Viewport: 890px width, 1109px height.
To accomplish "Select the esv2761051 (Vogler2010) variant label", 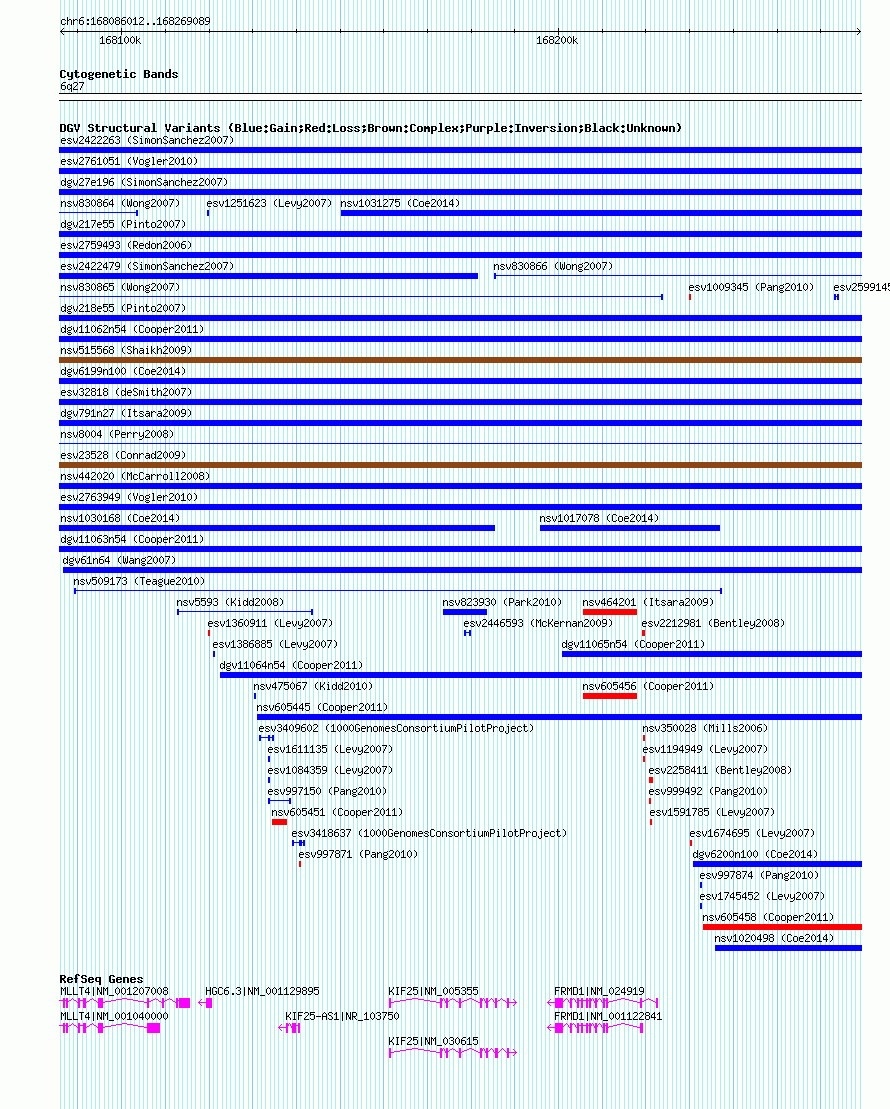I will tap(129, 161).
